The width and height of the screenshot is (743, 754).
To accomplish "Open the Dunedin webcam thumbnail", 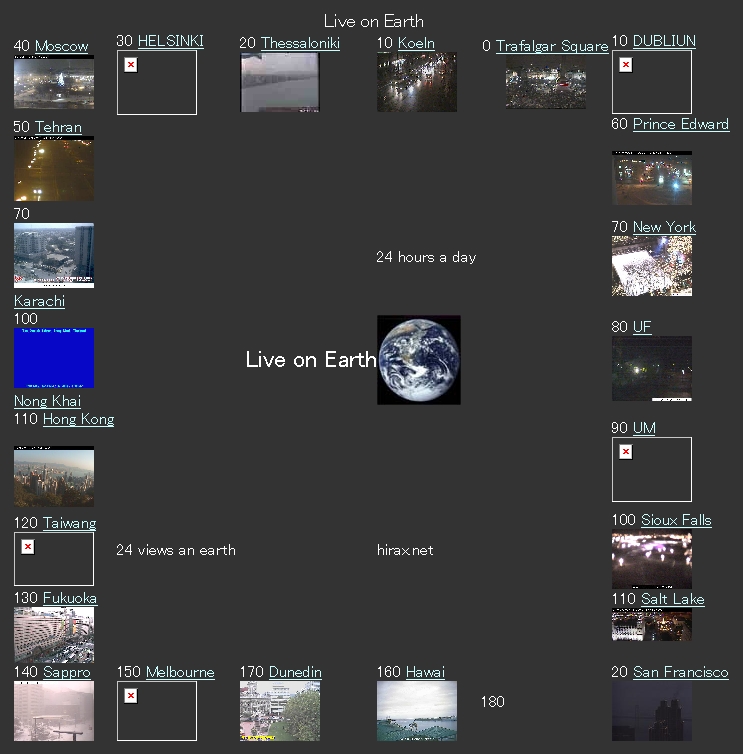I will [279, 710].
